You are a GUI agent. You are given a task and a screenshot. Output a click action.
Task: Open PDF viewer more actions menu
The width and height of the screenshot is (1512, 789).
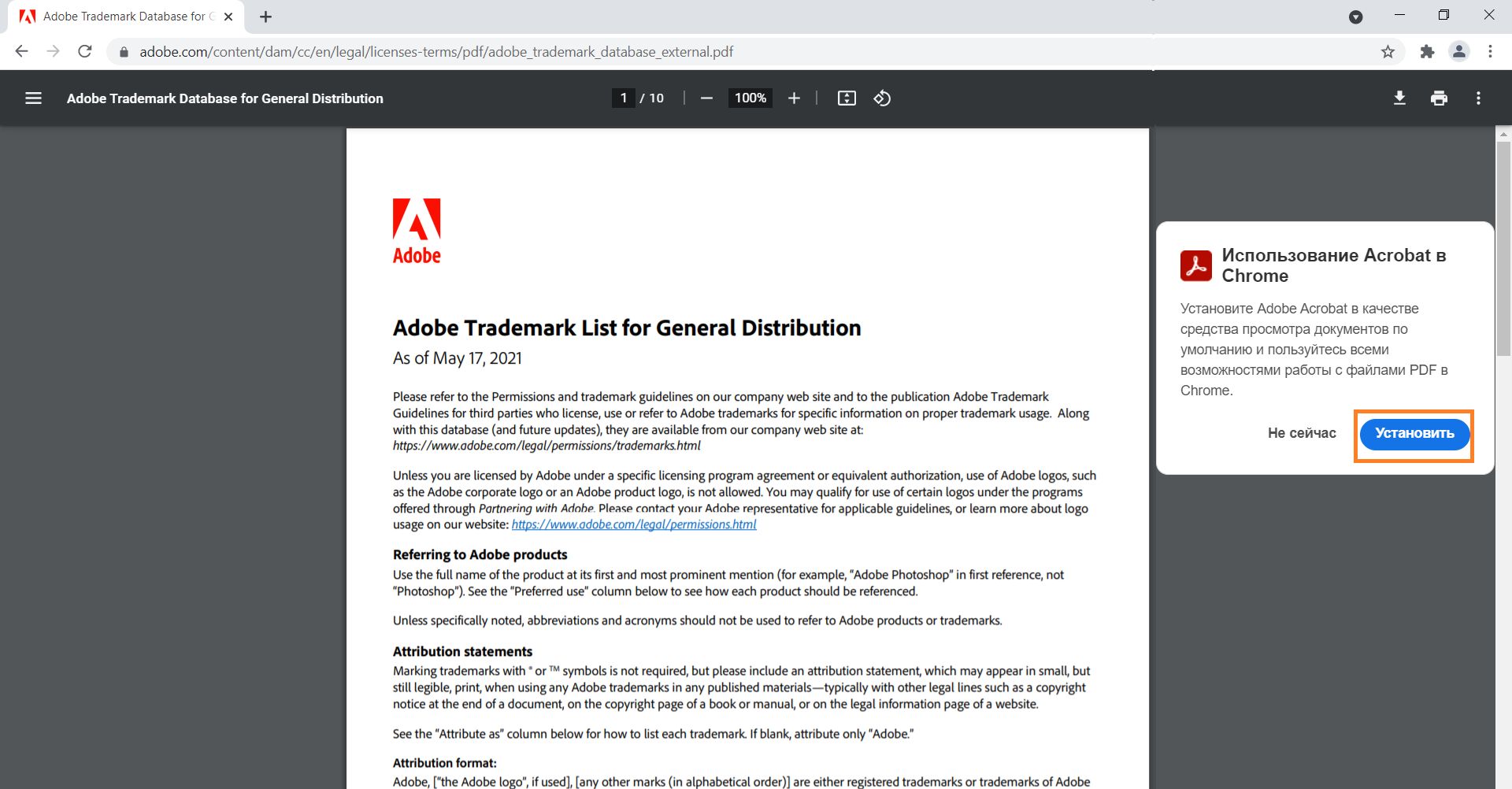[1478, 98]
